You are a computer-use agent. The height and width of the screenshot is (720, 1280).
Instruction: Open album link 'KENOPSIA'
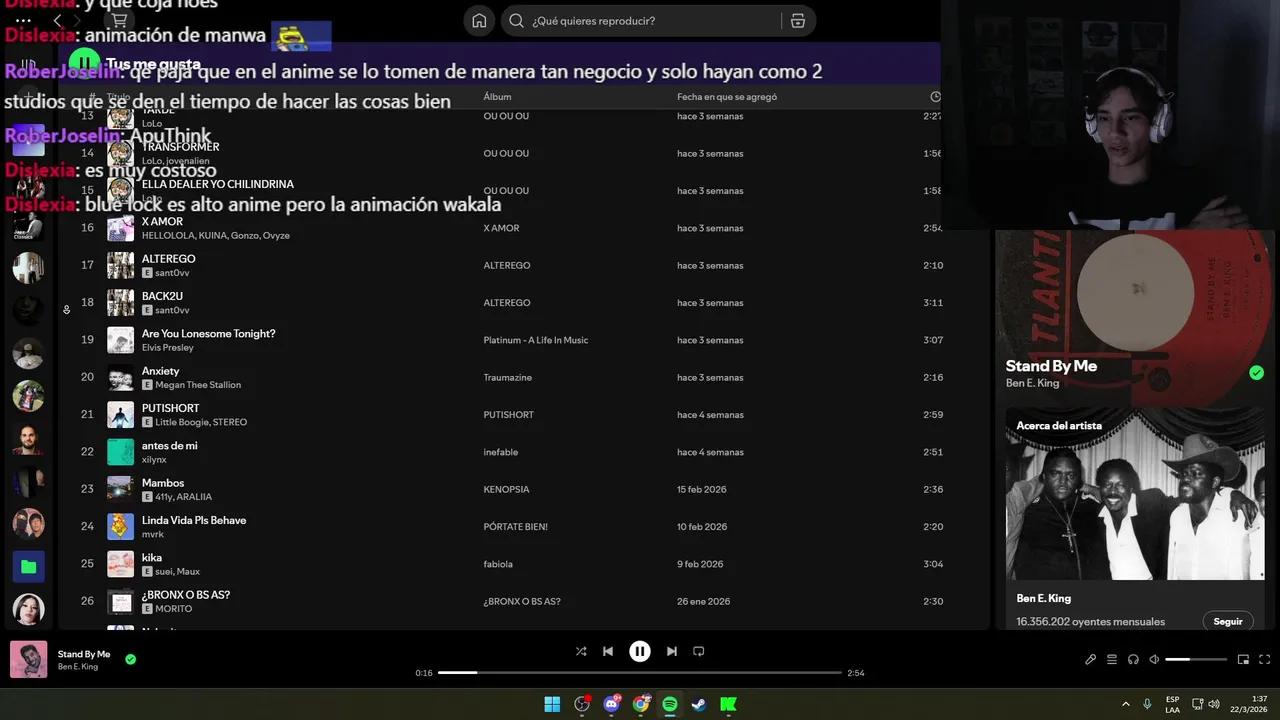click(x=506, y=489)
